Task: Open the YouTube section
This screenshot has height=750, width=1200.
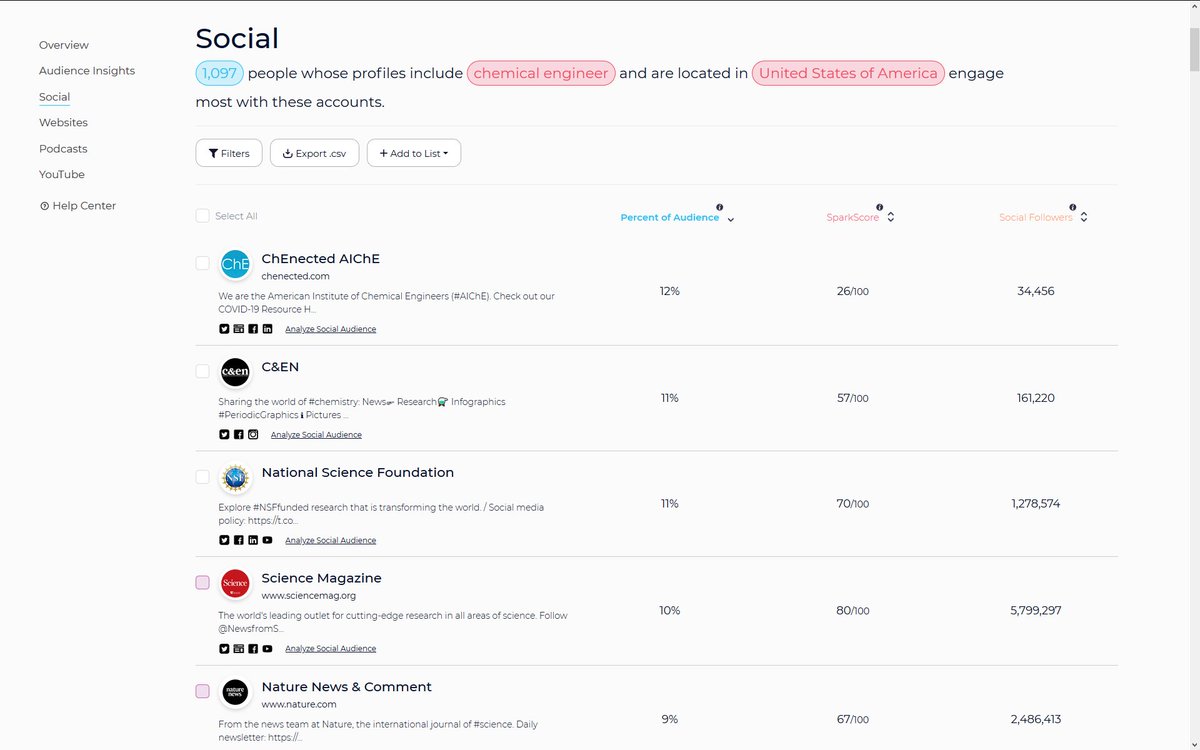Action: 62,174
